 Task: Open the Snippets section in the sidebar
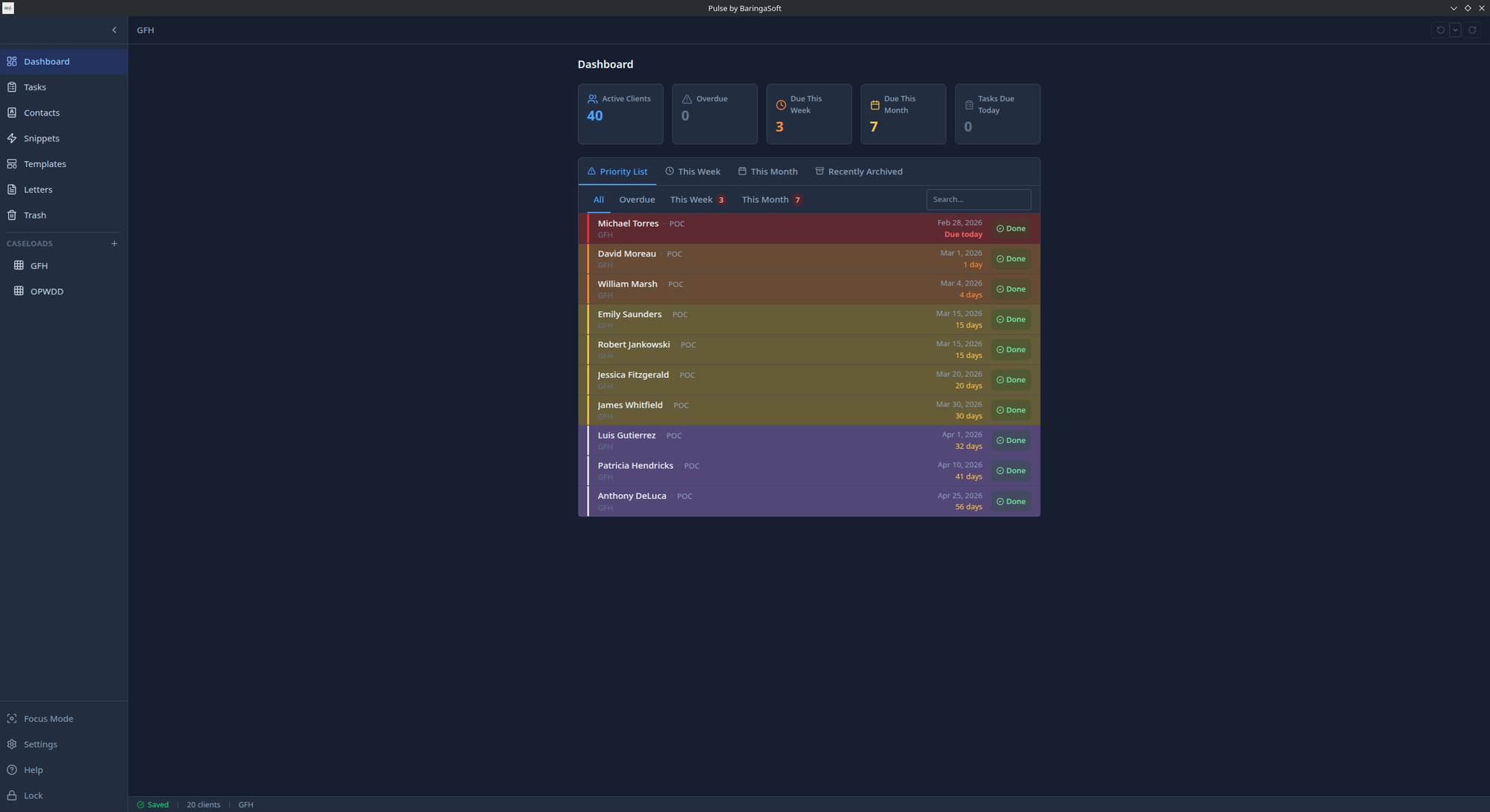[x=41, y=138]
